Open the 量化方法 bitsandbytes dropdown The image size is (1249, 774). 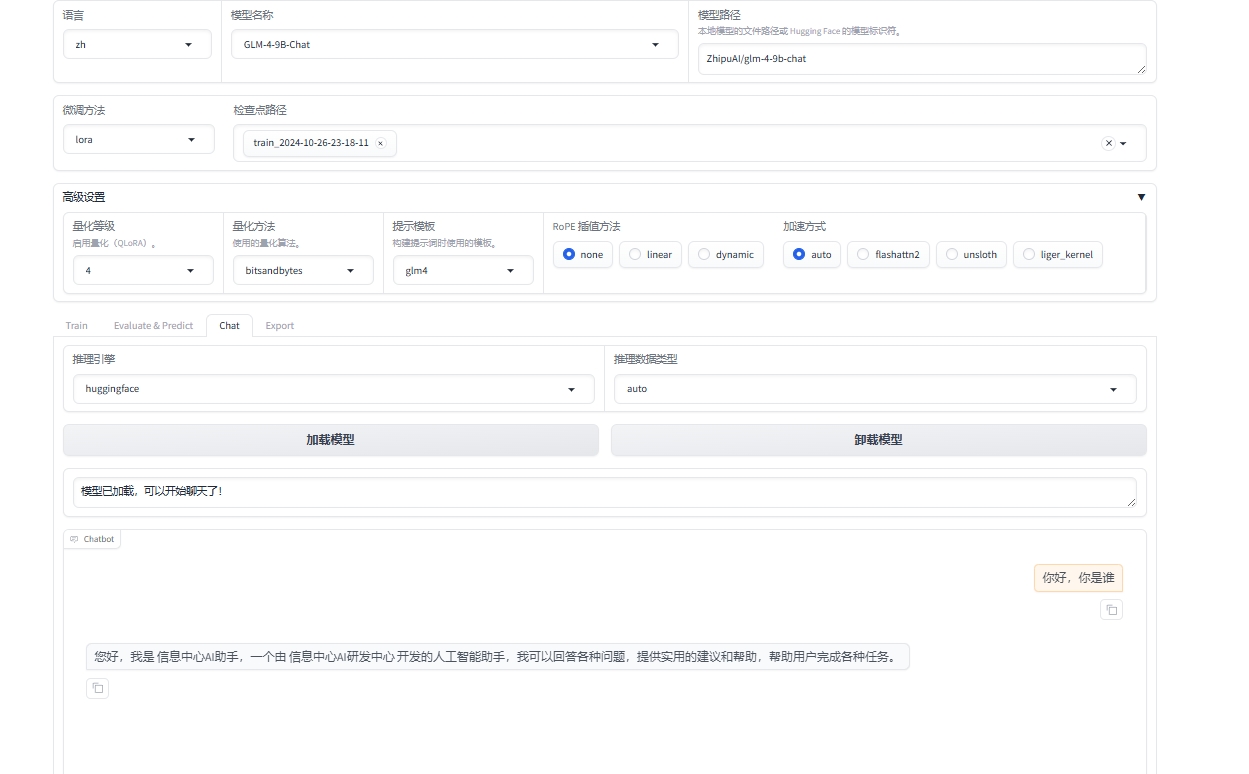point(303,271)
